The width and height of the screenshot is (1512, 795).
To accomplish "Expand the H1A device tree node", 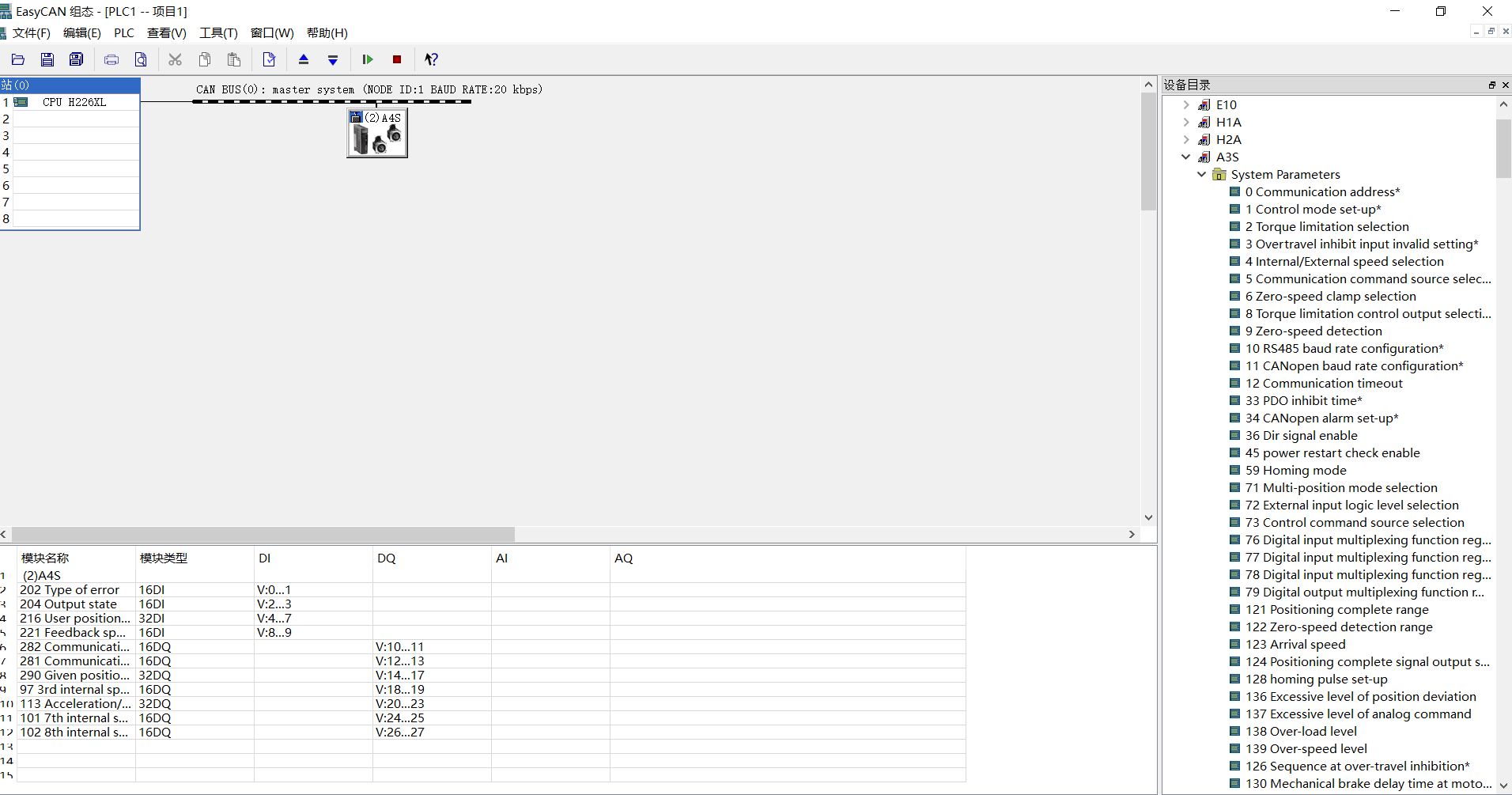I will pos(1185,122).
